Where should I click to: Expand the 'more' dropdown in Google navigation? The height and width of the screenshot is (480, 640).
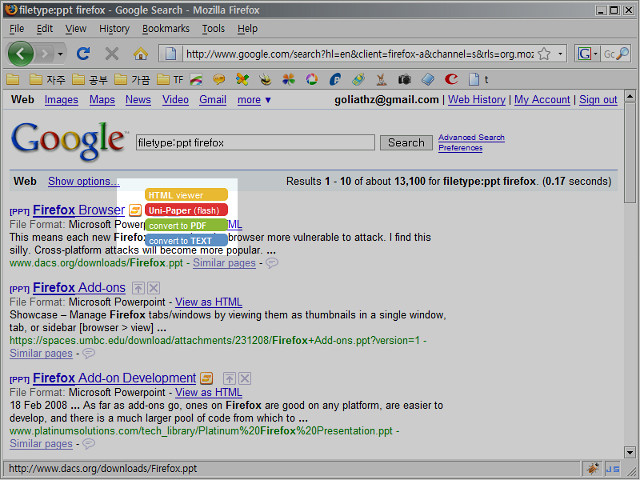click(254, 100)
